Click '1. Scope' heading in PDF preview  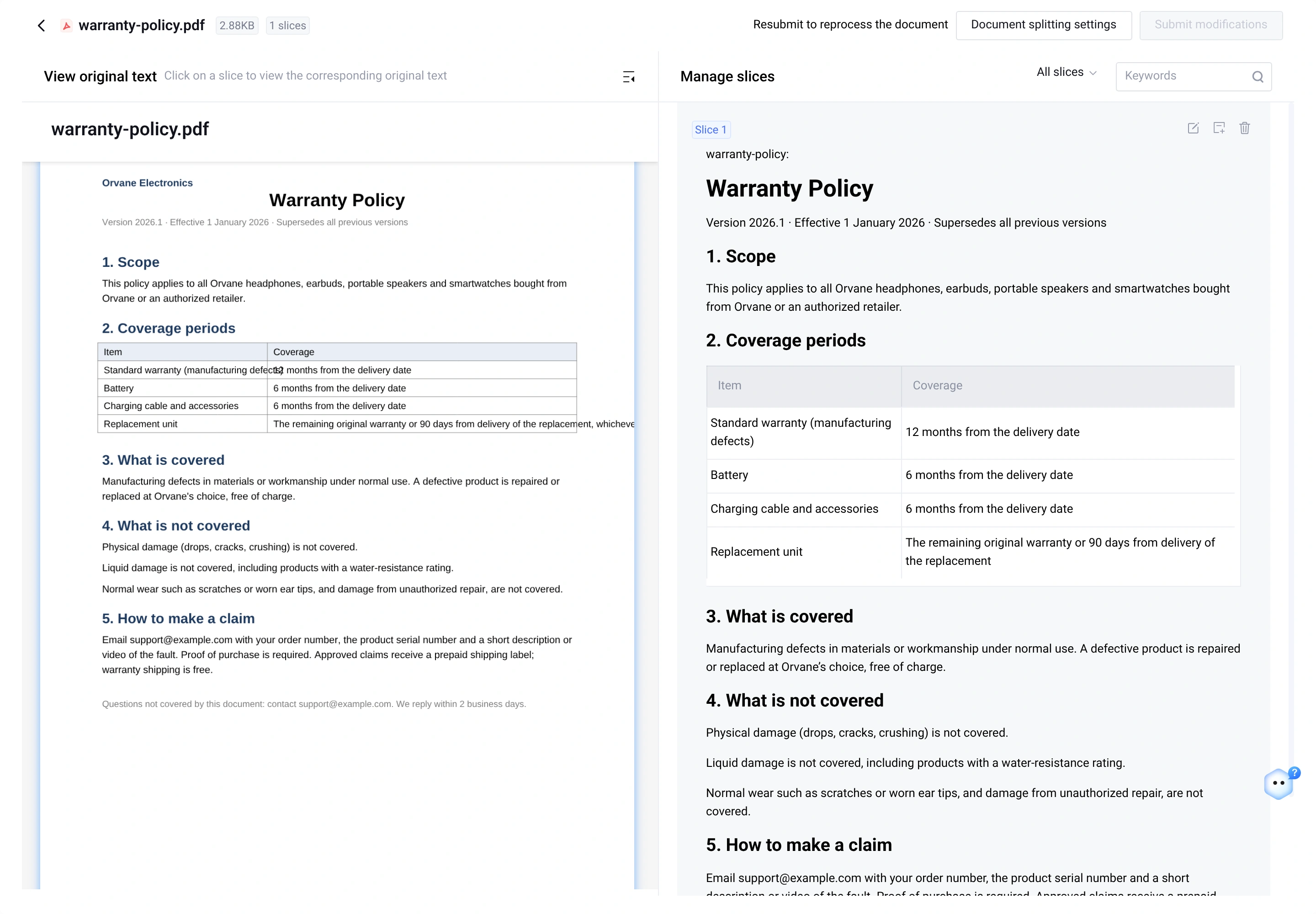[131, 262]
